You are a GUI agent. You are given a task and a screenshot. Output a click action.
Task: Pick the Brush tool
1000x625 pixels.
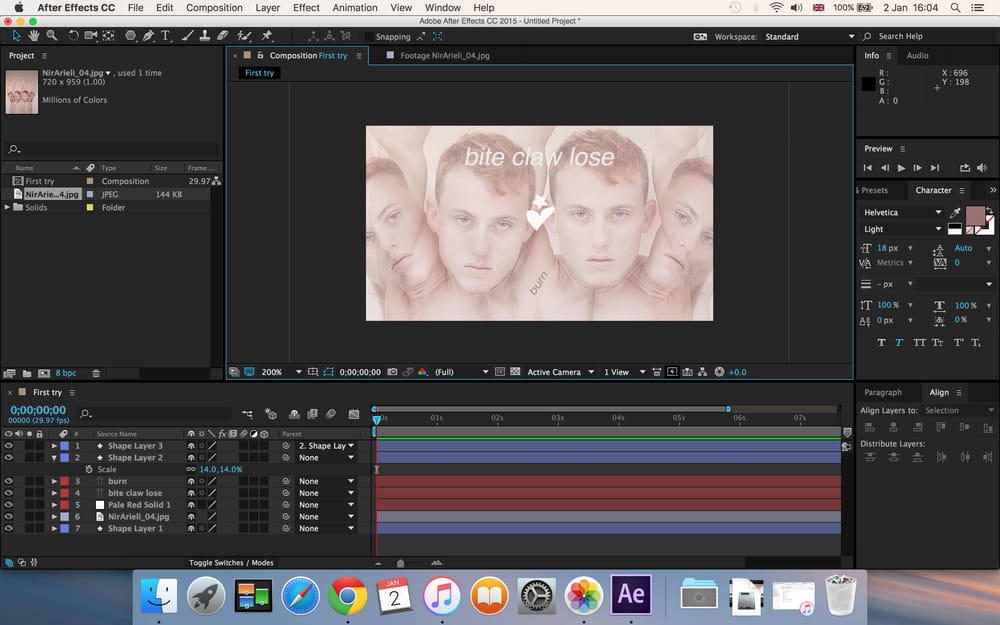pyautogui.click(x=188, y=35)
